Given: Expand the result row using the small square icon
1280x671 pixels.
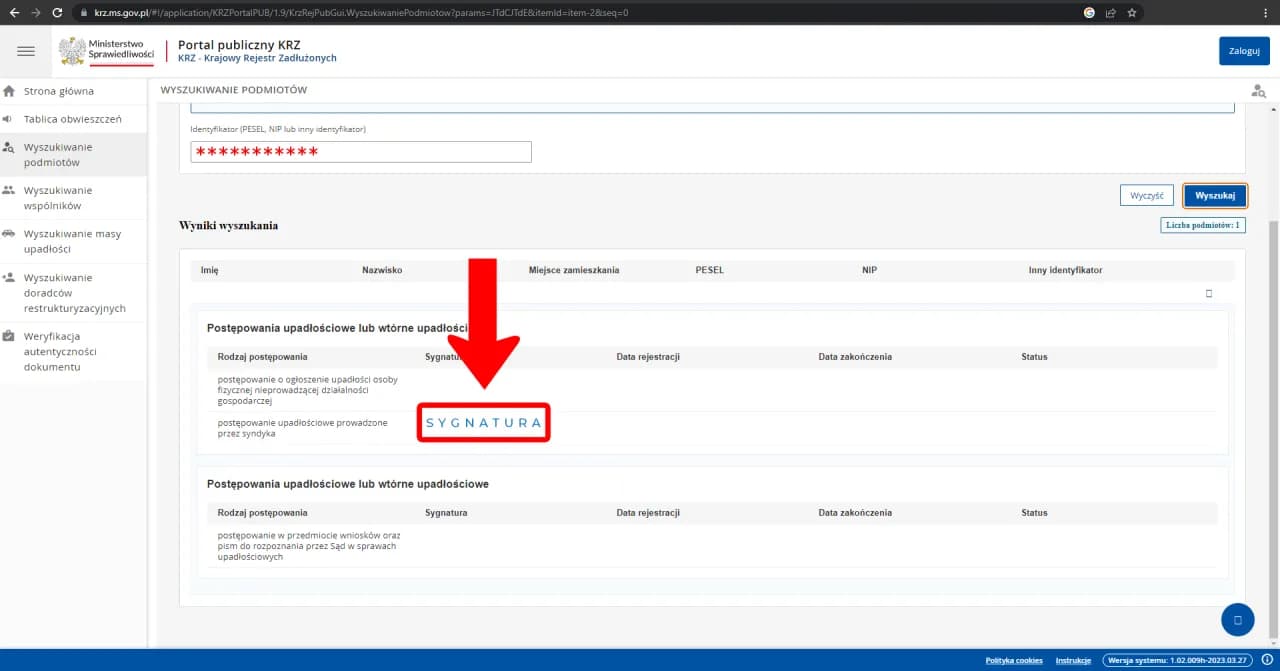Looking at the screenshot, I should tap(1208, 294).
